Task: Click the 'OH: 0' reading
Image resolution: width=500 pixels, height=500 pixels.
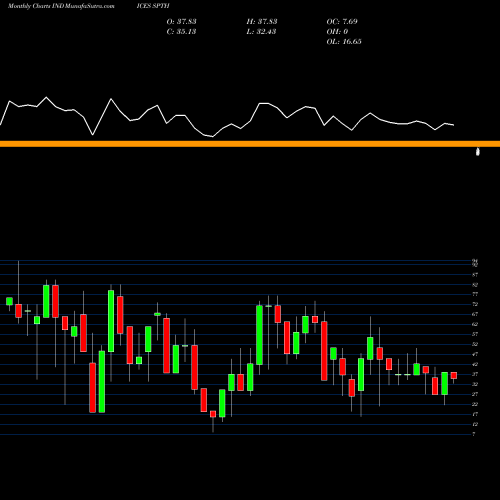Action: (337, 31)
